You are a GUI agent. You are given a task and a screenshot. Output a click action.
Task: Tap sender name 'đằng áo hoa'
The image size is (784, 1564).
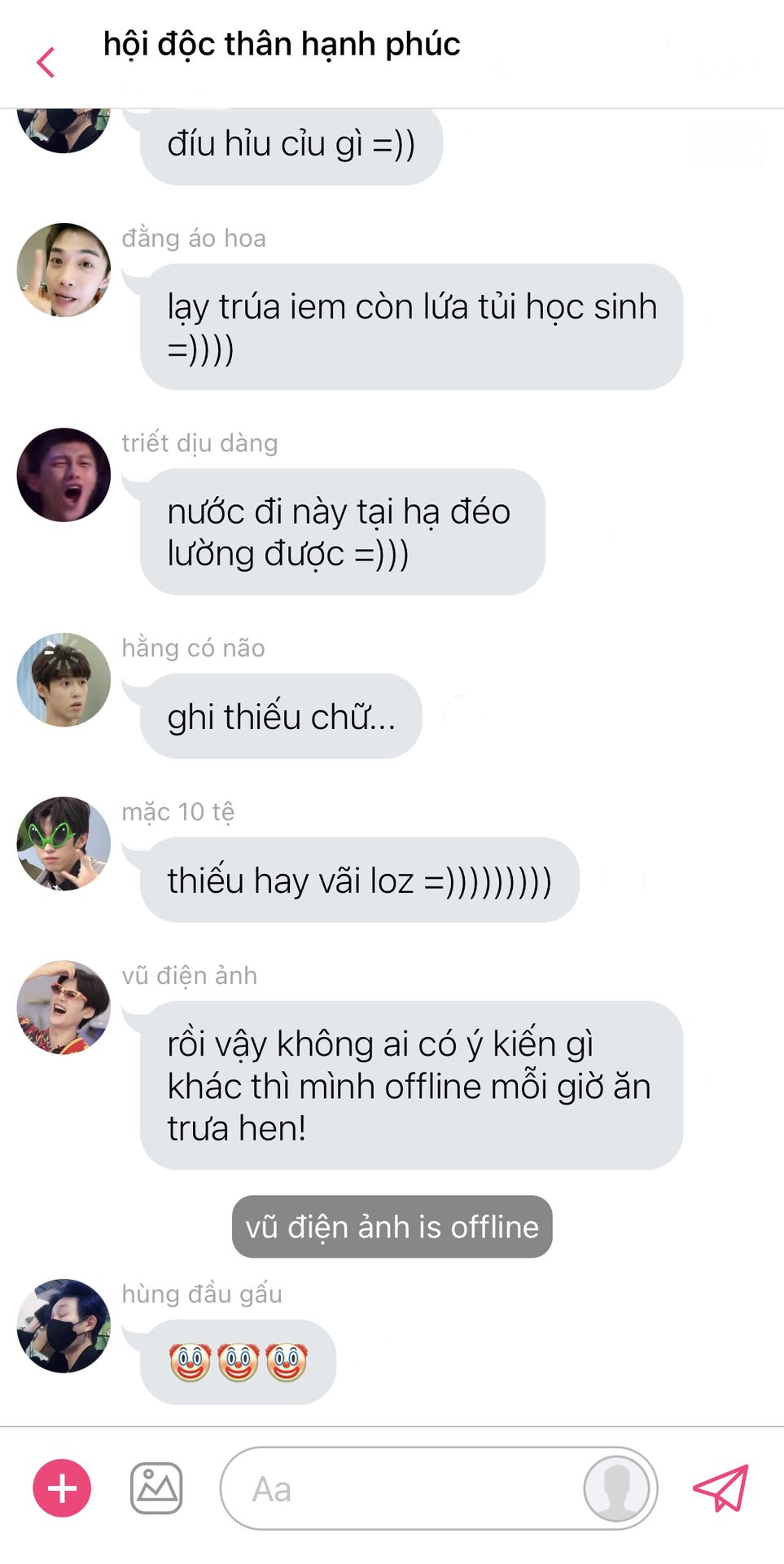[194, 238]
